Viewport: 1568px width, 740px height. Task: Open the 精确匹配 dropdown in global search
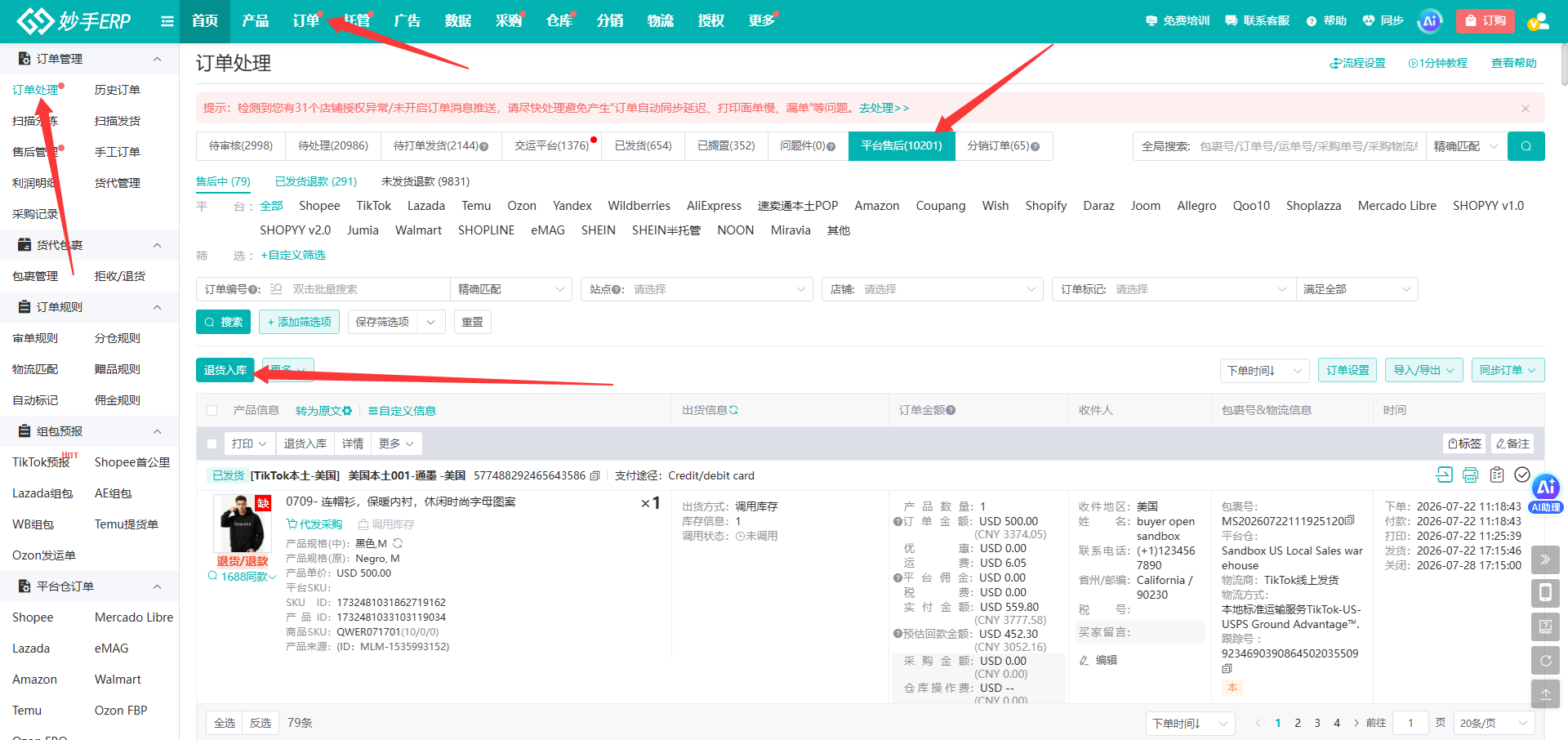click(x=1466, y=146)
